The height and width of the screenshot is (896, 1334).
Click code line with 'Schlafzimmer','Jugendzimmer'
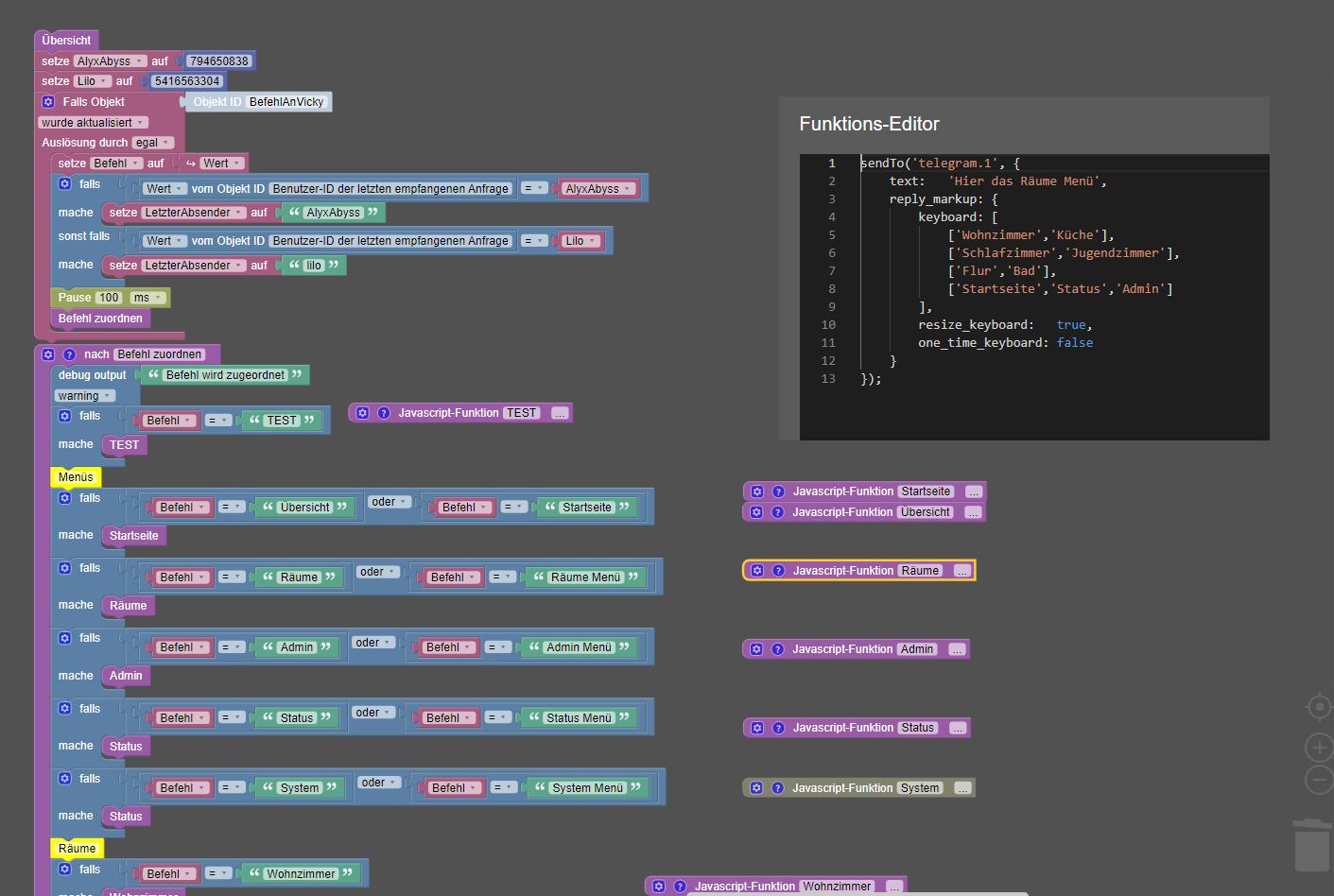(x=1064, y=253)
